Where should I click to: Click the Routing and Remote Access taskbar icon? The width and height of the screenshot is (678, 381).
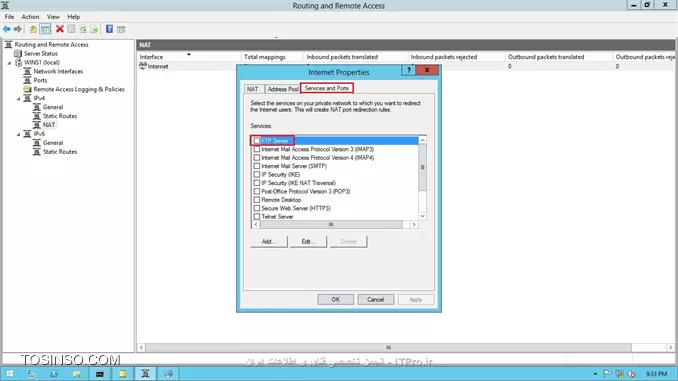click(145, 374)
